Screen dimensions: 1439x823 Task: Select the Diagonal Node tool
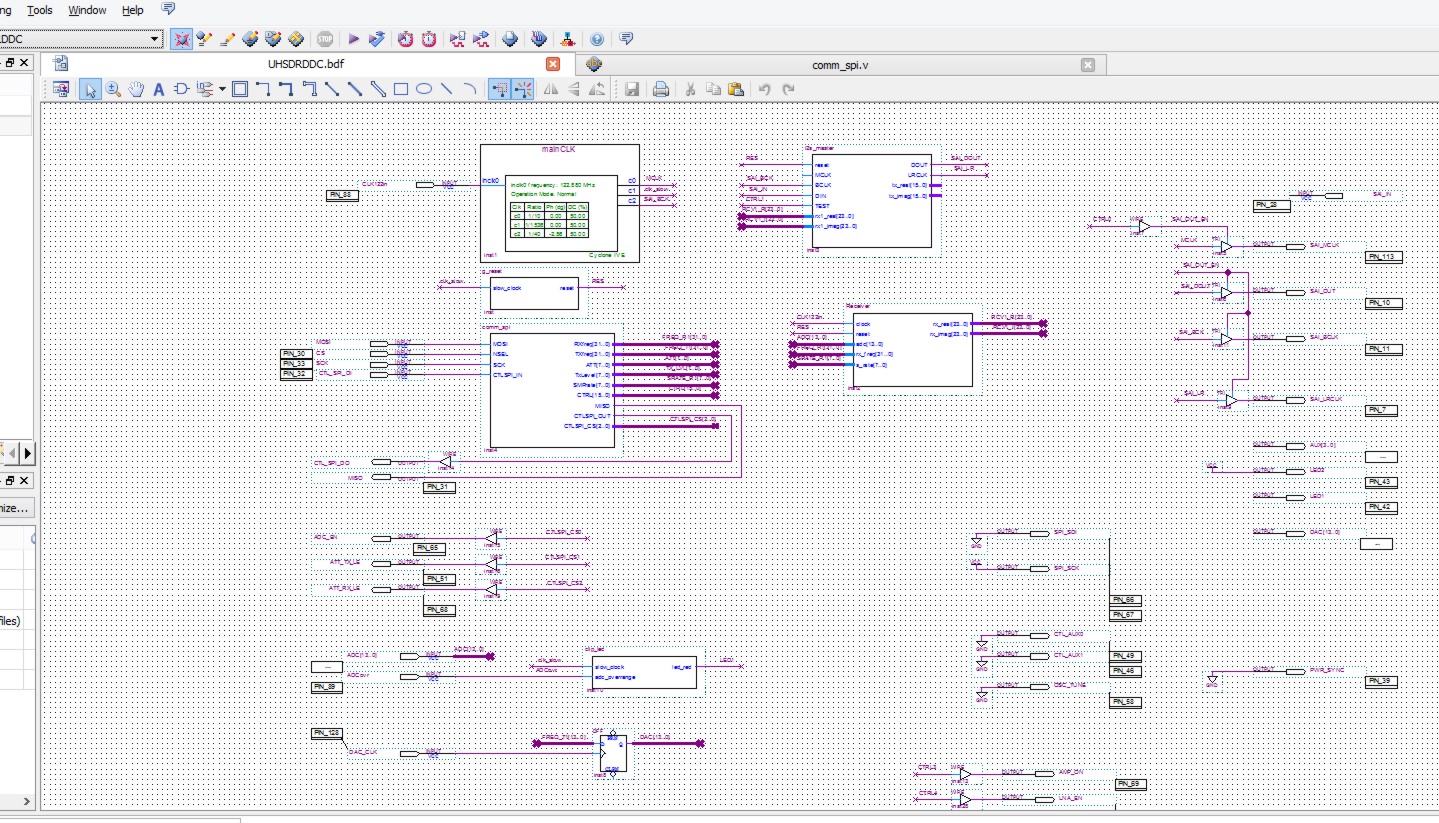pyautogui.click(x=332, y=90)
